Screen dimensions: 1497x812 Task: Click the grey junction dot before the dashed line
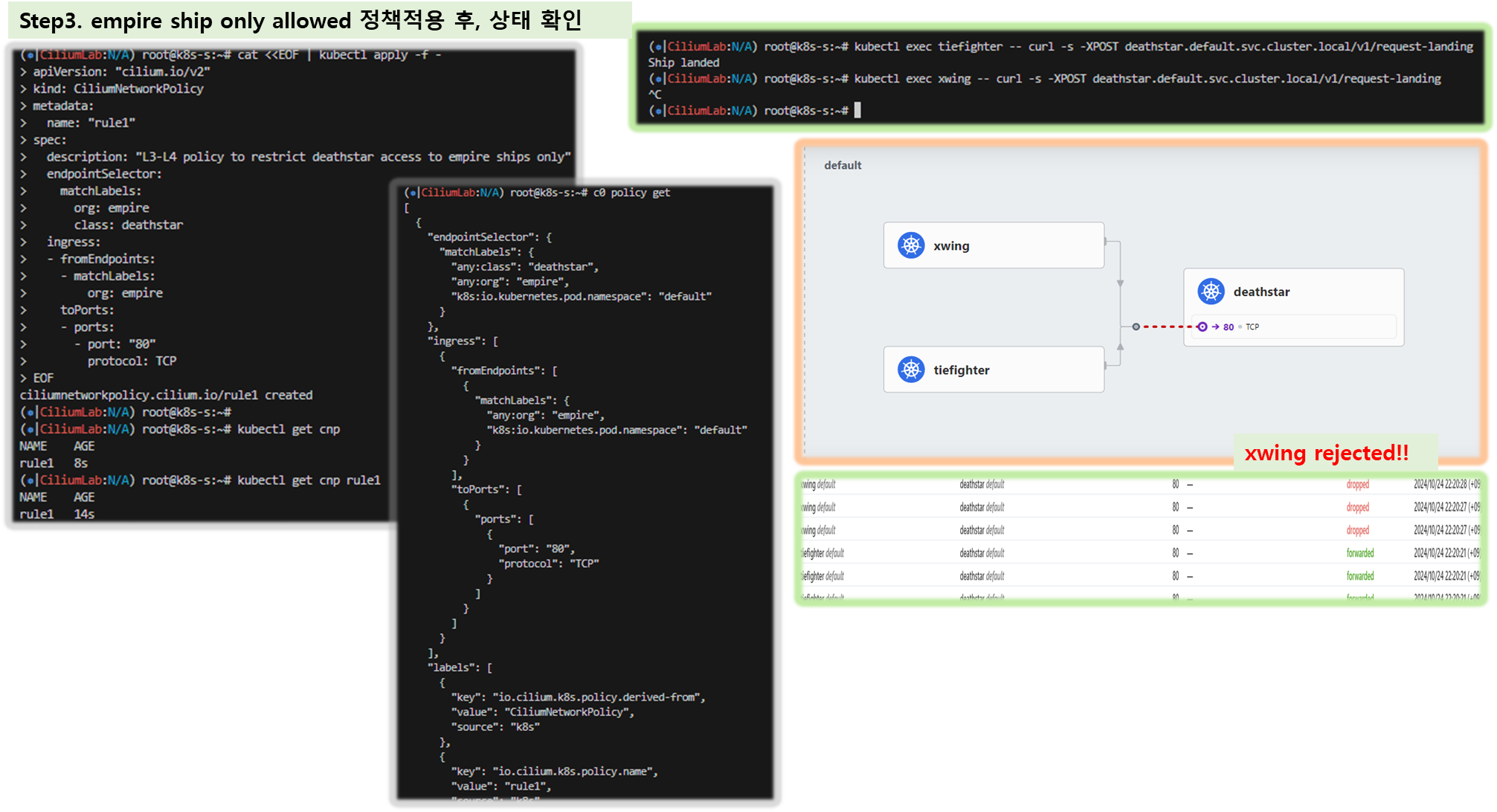click(x=1136, y=326)
